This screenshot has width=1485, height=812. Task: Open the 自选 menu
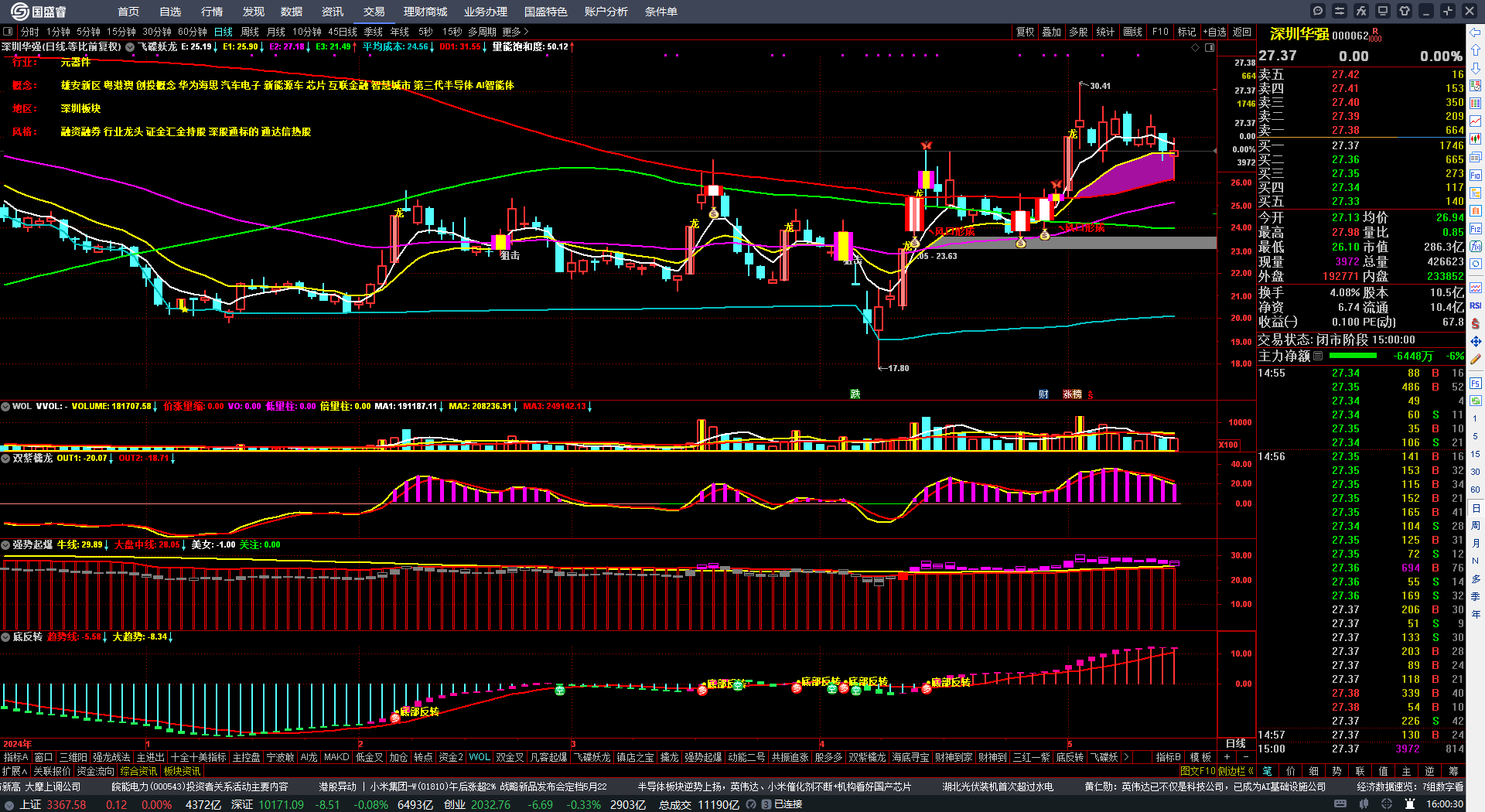[x=170, y=12]
